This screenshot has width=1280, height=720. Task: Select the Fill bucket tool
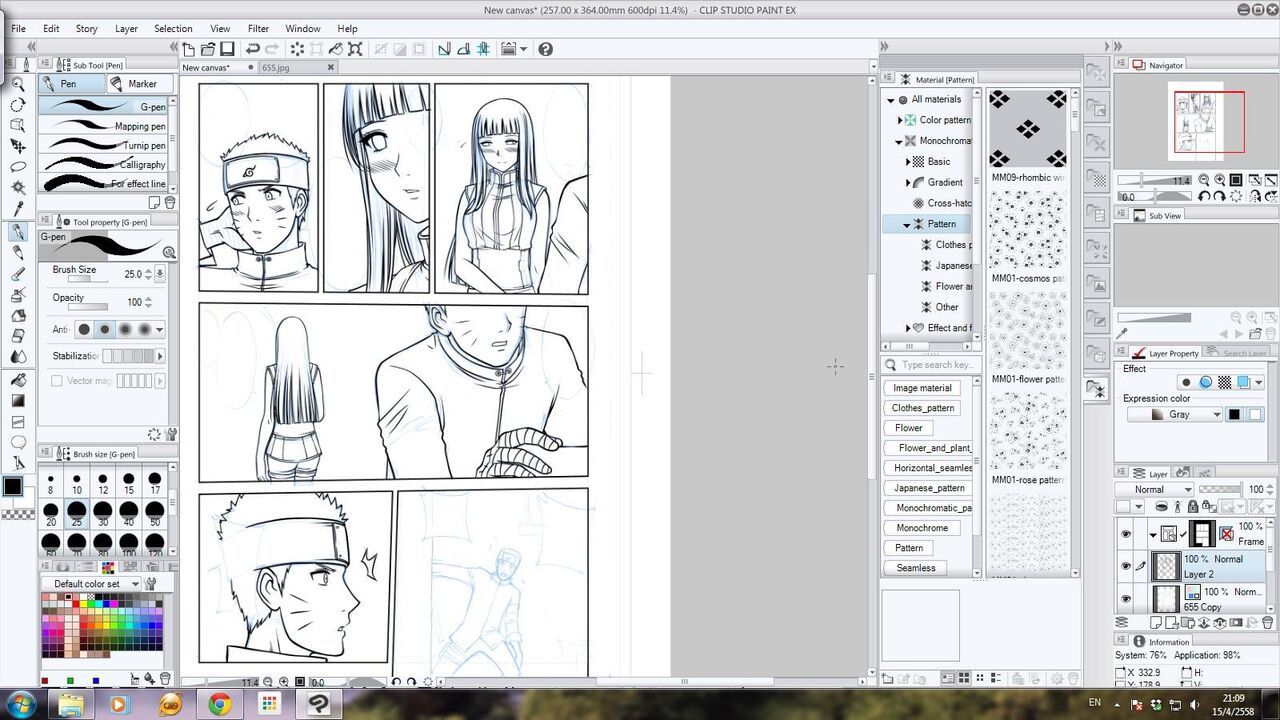click(x=18, y=380)
